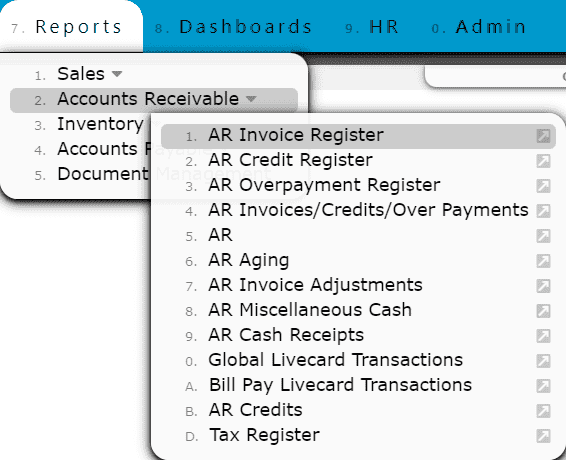Click the new-window icon beside AR Credits
The width and height of the screenshot is (566, 460).
pyautogui.click(x=543, y=411)
